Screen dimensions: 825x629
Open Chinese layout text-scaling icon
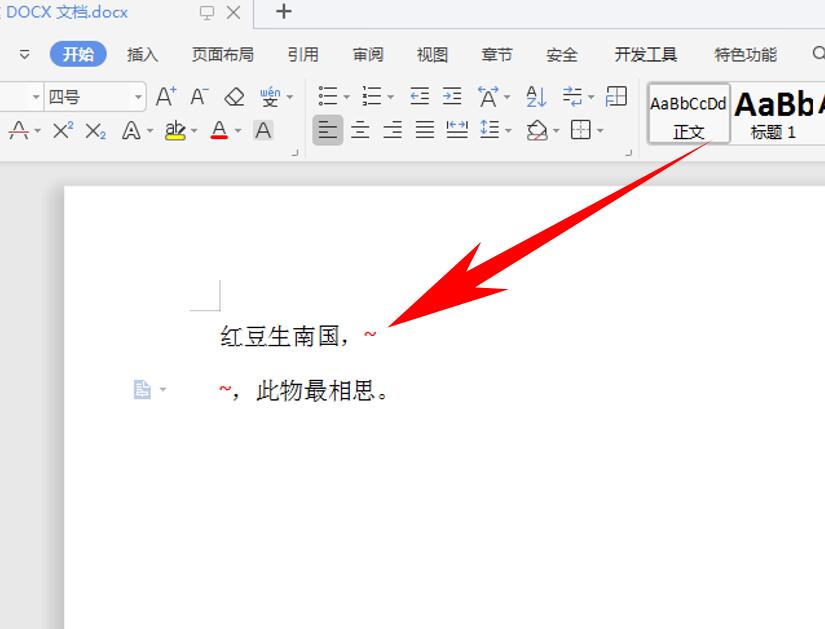pos(488,97)
